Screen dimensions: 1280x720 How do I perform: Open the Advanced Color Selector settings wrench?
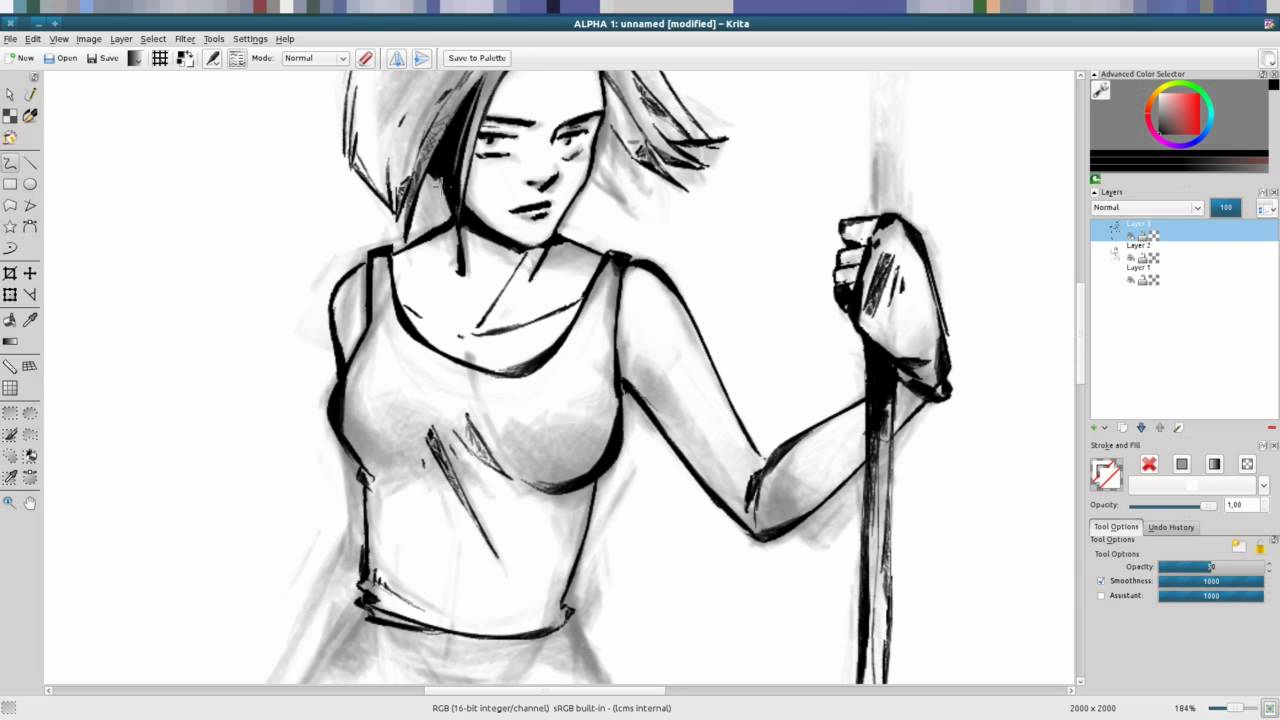click(x=1100, y=90)
